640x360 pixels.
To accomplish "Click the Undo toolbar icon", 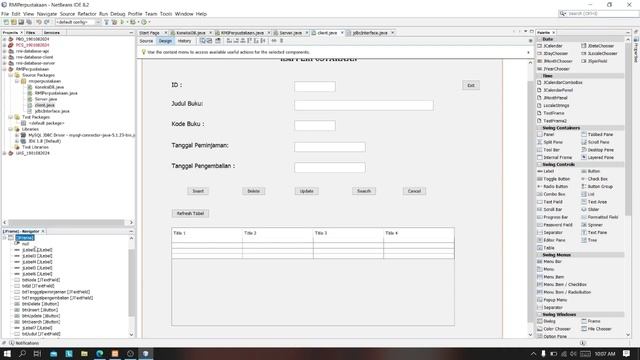I will tap(39, 22).
